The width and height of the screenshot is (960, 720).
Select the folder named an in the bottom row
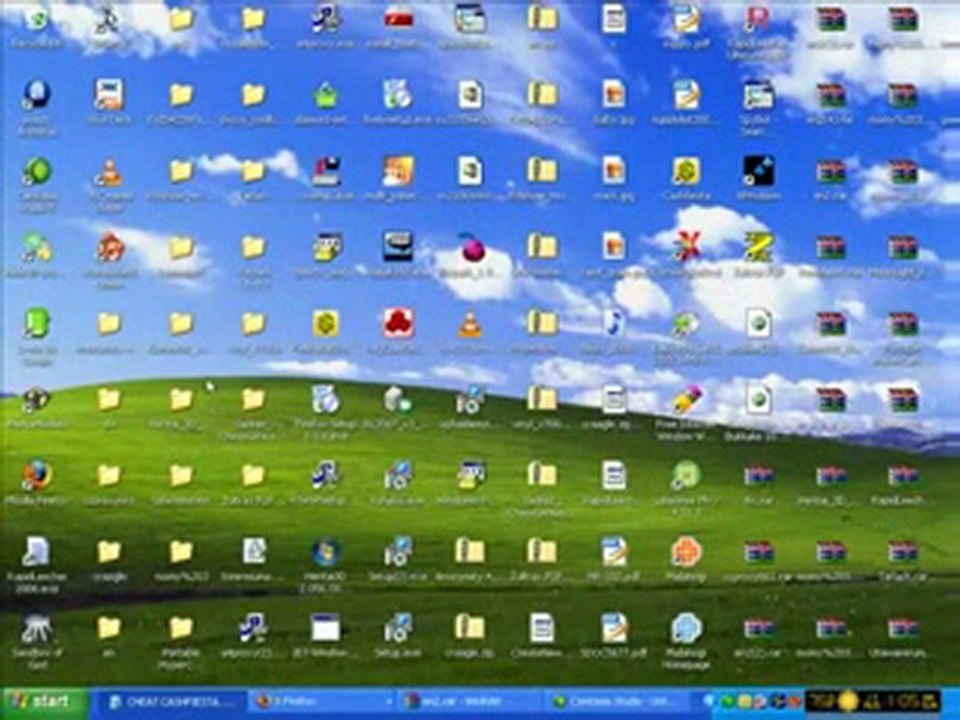[109, 628]
